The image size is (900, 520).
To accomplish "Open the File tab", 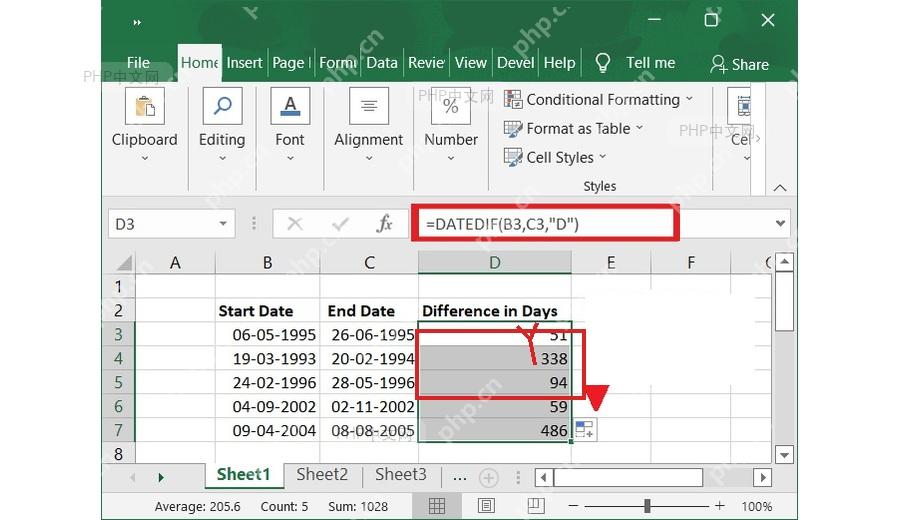I will (138, 63).
